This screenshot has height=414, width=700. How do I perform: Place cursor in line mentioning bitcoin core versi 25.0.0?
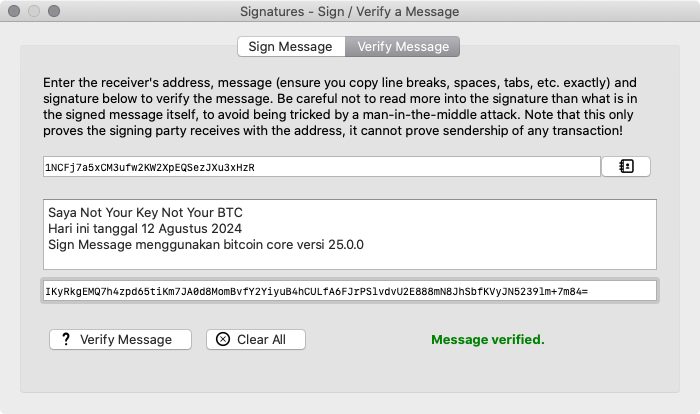pos(206,245)
